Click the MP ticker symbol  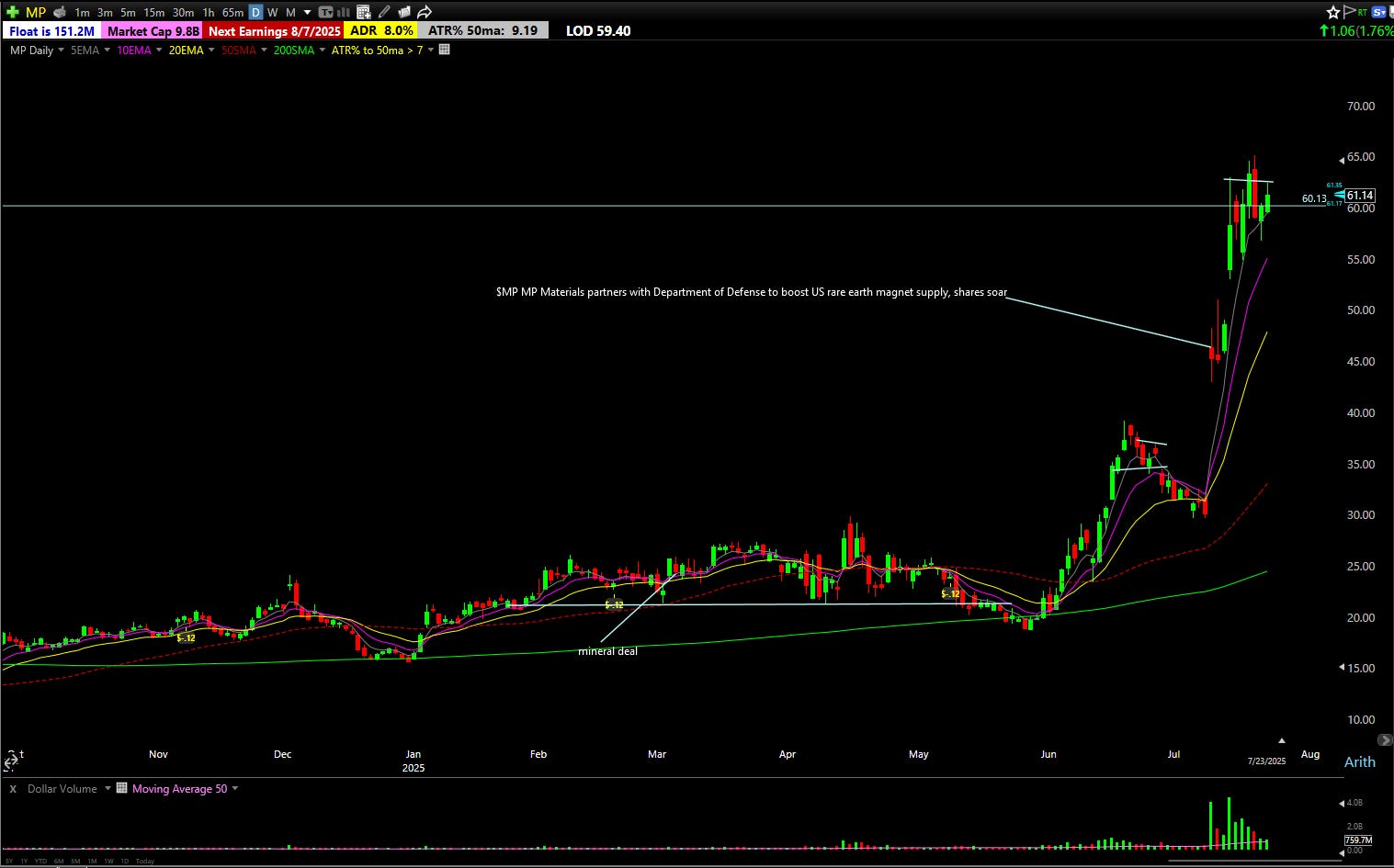[x=36, y=12]
